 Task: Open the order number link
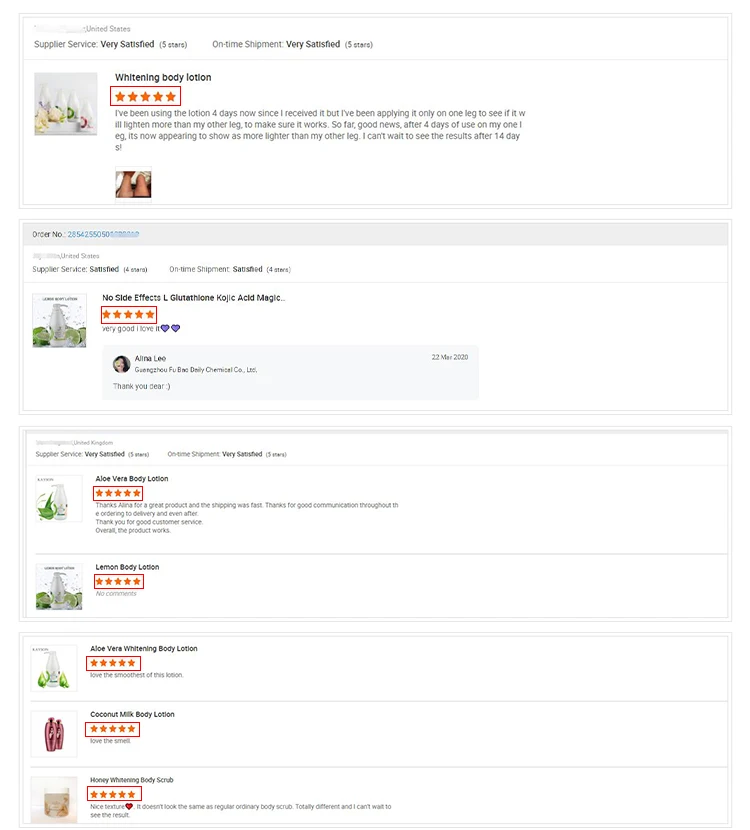point(103,234)
